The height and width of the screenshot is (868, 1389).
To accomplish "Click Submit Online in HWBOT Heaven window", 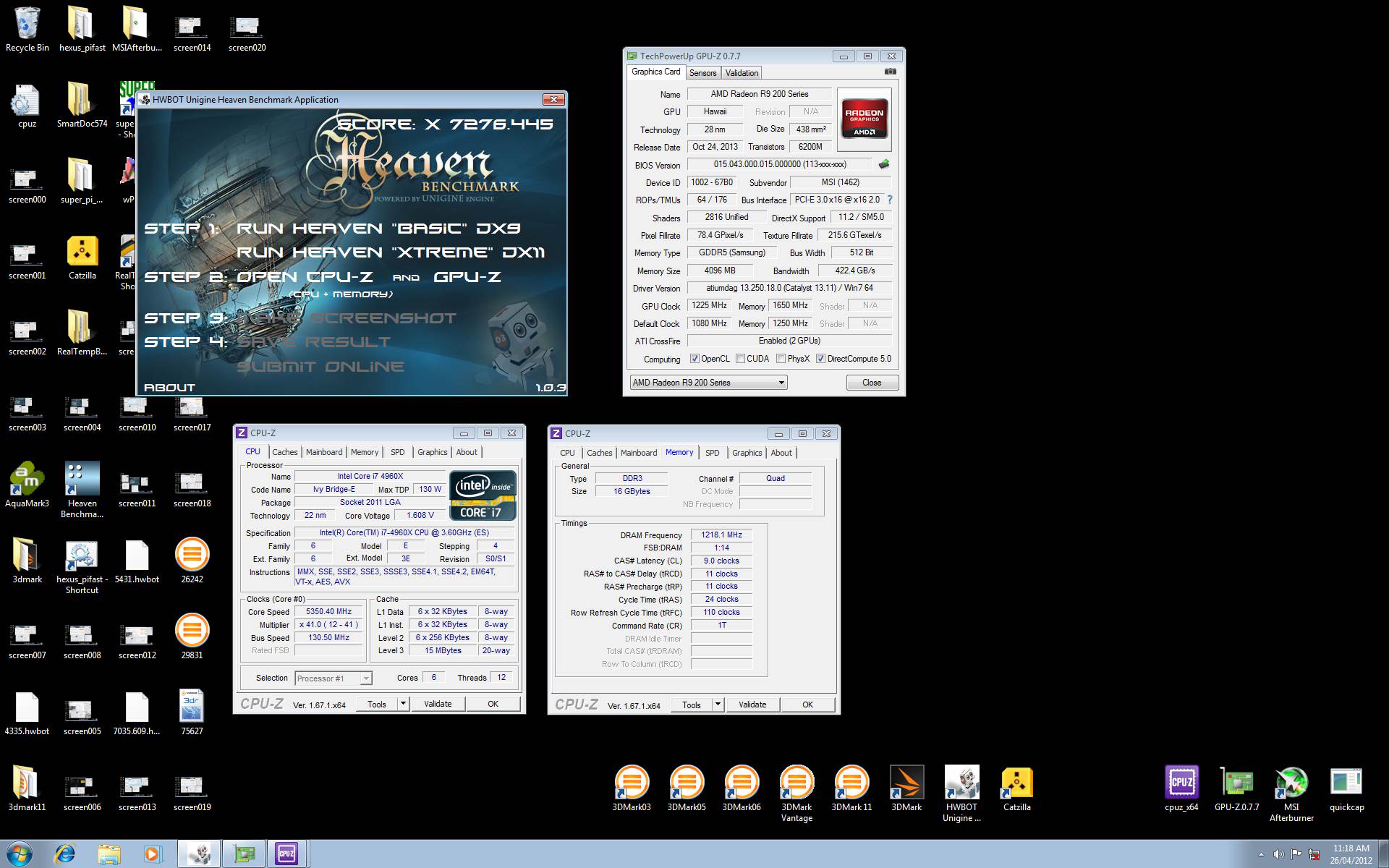I will coord(320,367).
